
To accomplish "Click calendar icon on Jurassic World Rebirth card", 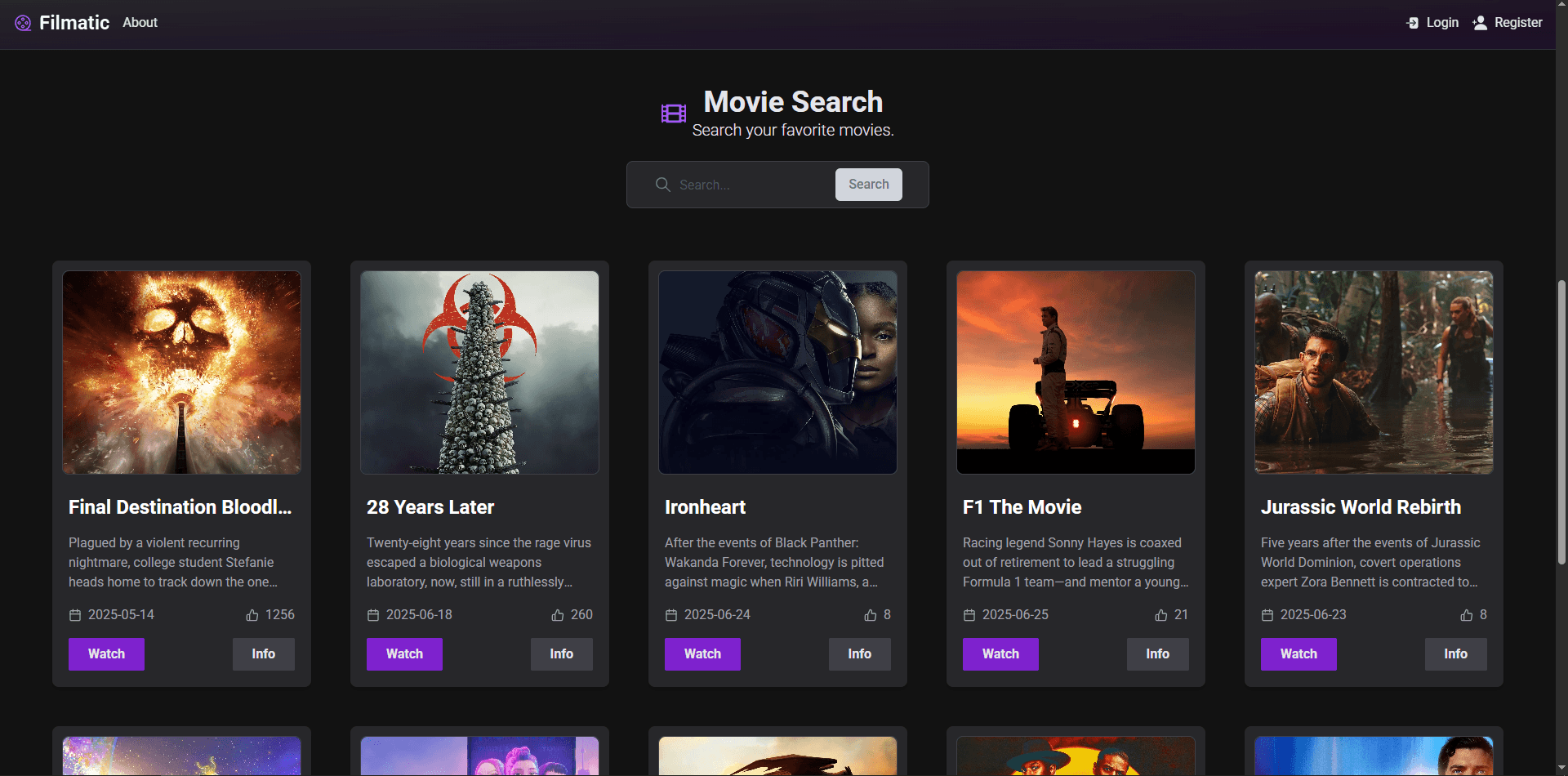I will (1267, 615).
